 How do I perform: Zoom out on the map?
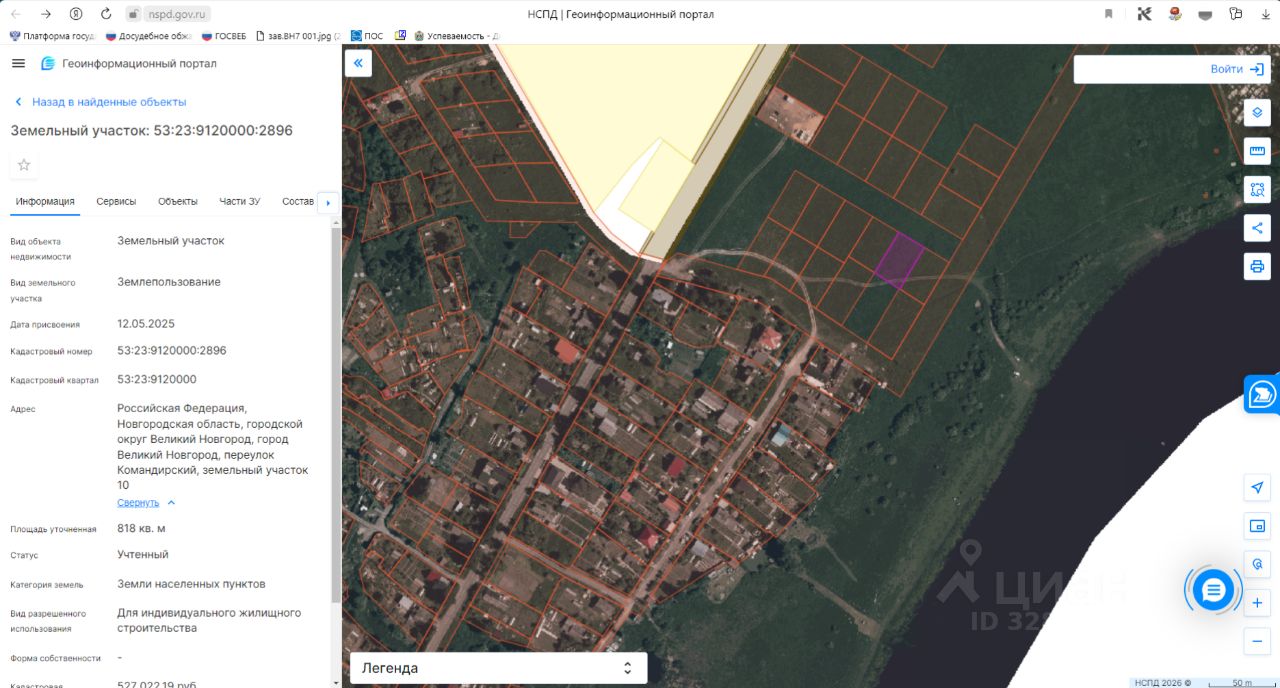coord(1257,640)
